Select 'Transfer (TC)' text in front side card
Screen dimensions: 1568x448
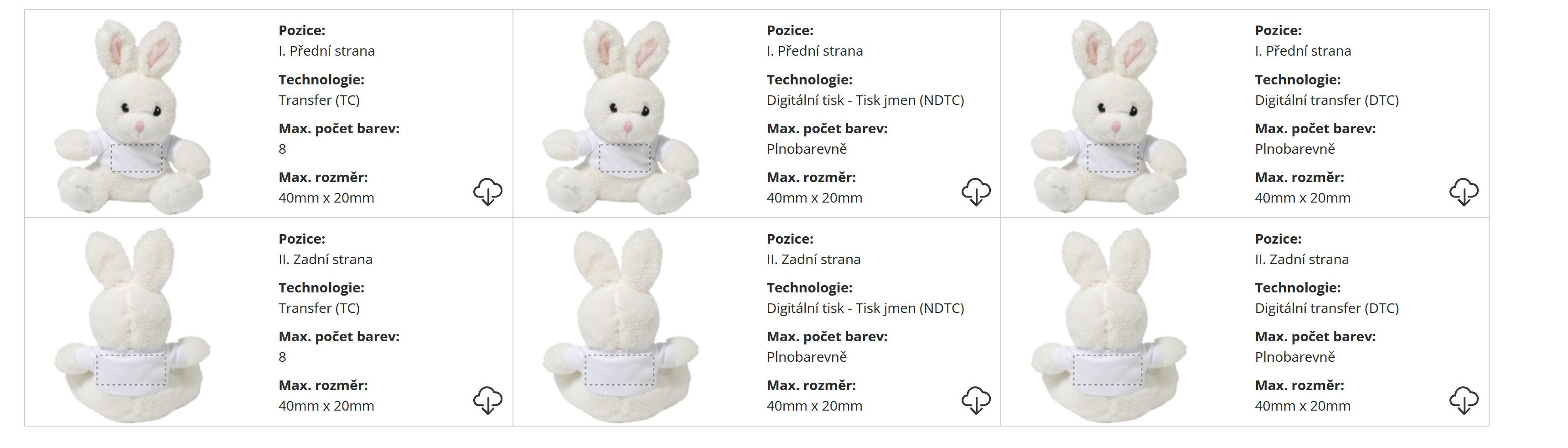coord(319,100)
